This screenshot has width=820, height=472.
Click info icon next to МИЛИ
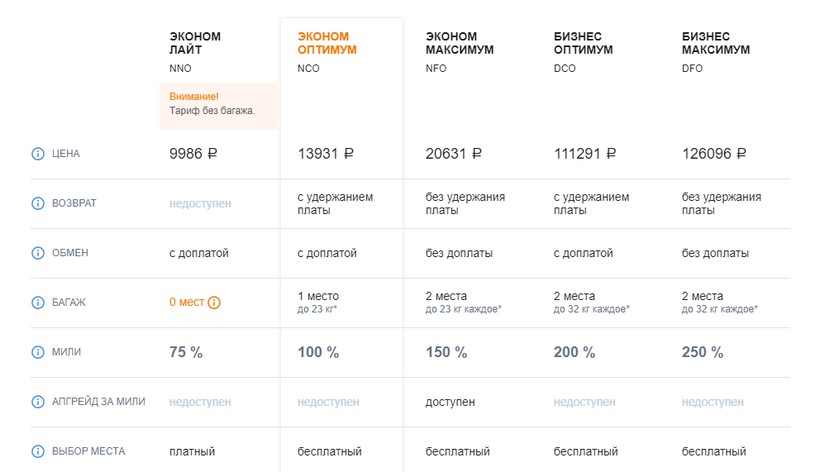tap(38, 352)
